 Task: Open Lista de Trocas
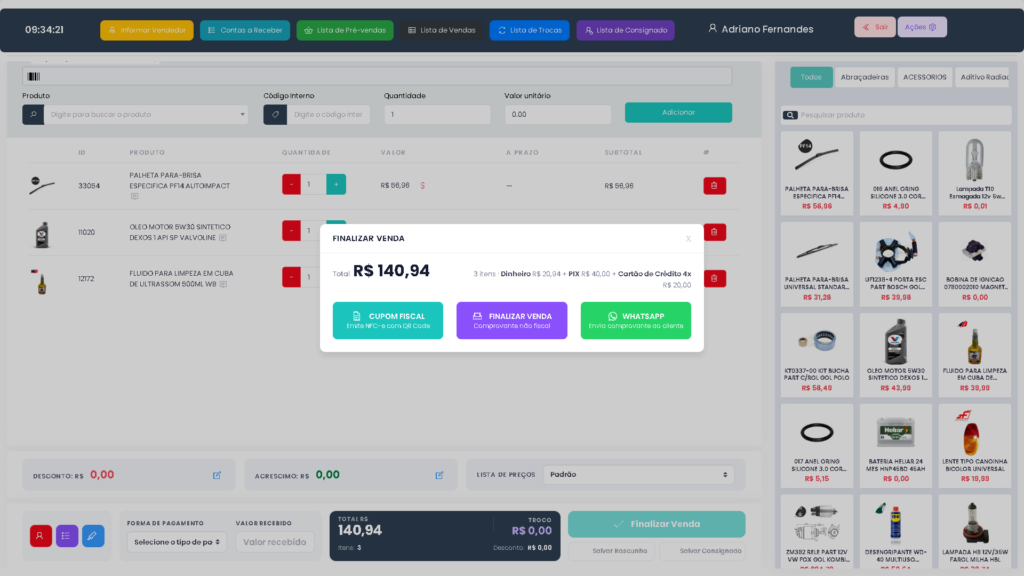click(530, 30)
